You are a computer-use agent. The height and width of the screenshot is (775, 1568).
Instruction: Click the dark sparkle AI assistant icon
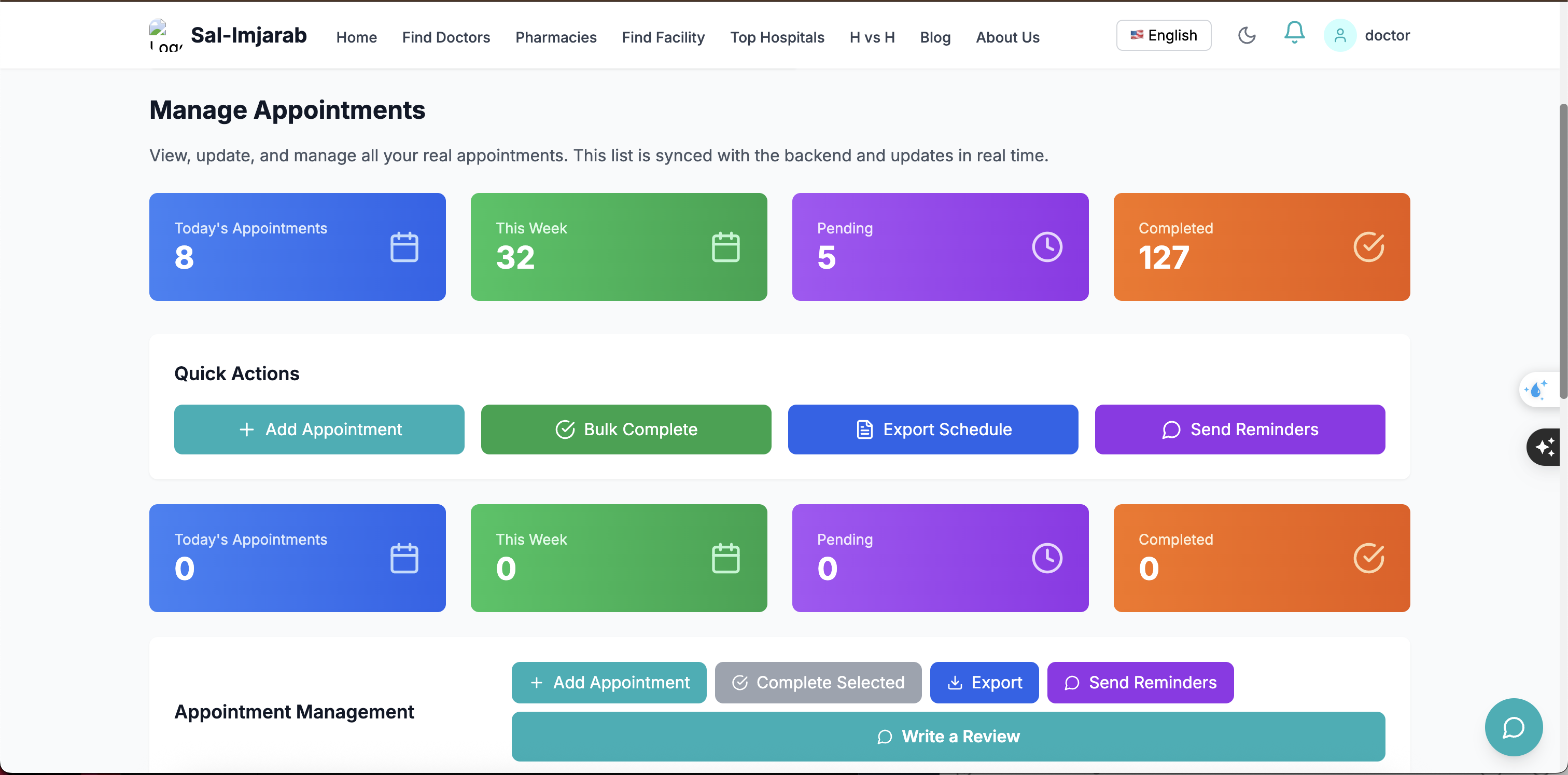(x=1544, y=447)
